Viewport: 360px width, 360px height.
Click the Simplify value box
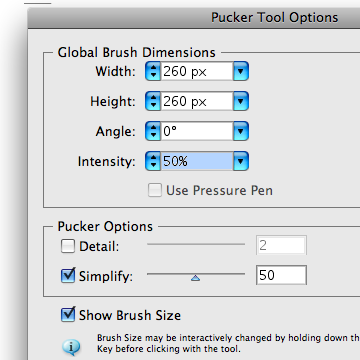tap(281, 275)
